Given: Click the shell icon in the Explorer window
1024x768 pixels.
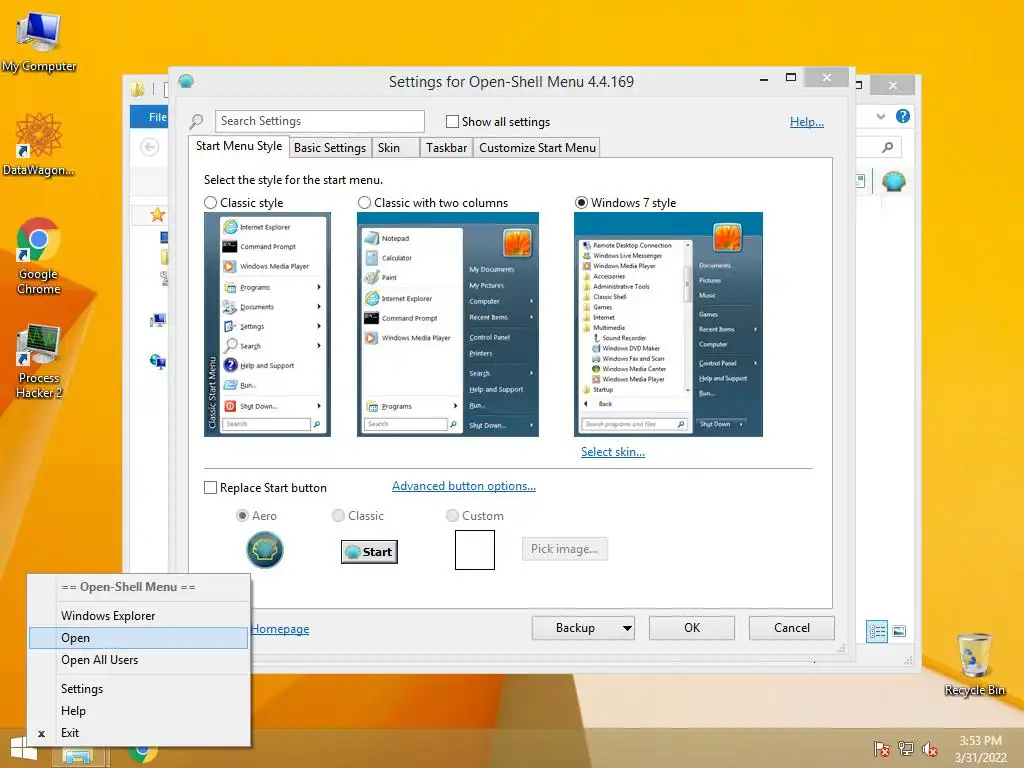Looking at the screenshot, I should click(893, 181).
